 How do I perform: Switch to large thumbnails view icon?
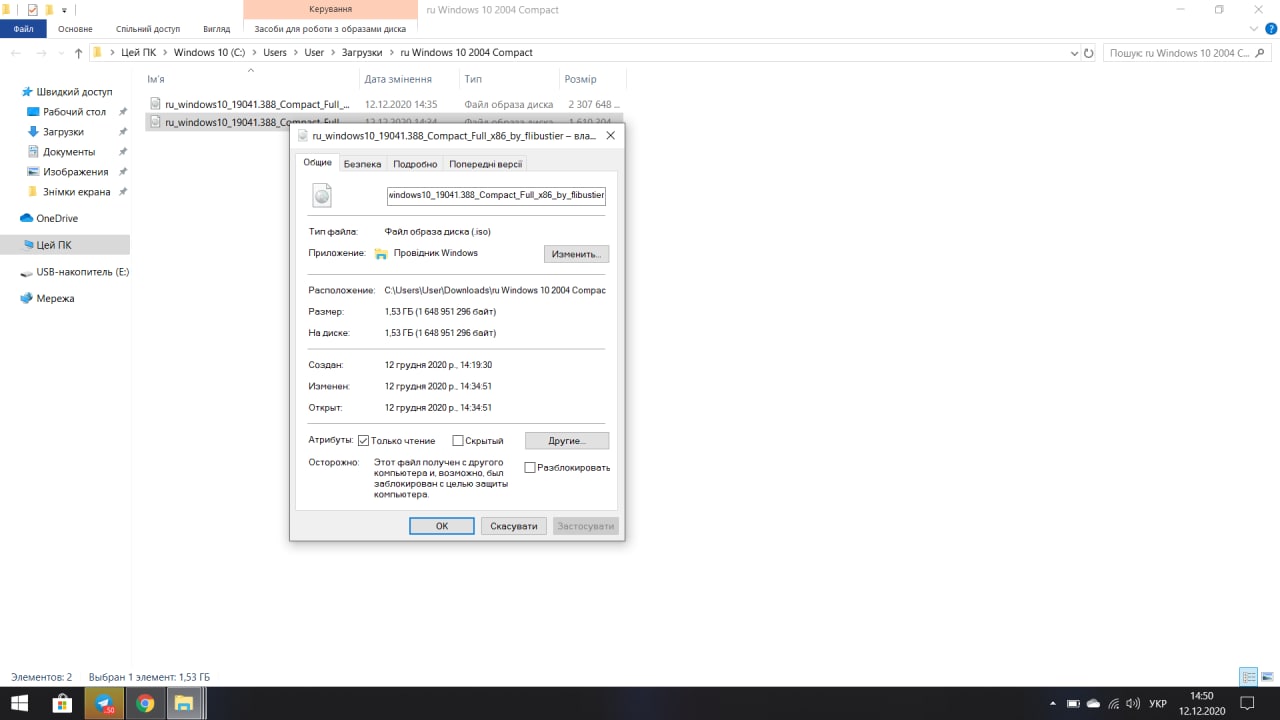point(1266,677)
